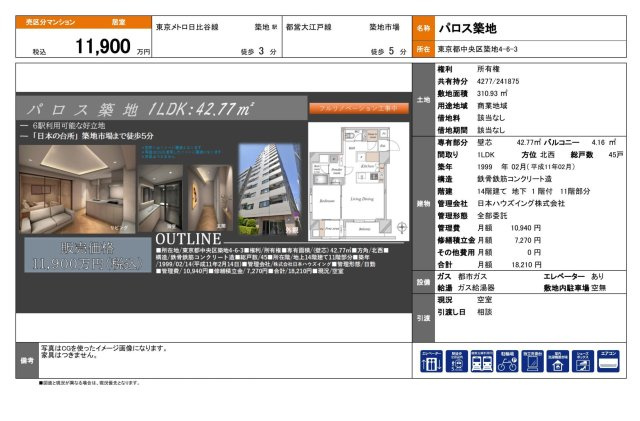
Task: Click the orange 名称 label
Action: (423, 28)
